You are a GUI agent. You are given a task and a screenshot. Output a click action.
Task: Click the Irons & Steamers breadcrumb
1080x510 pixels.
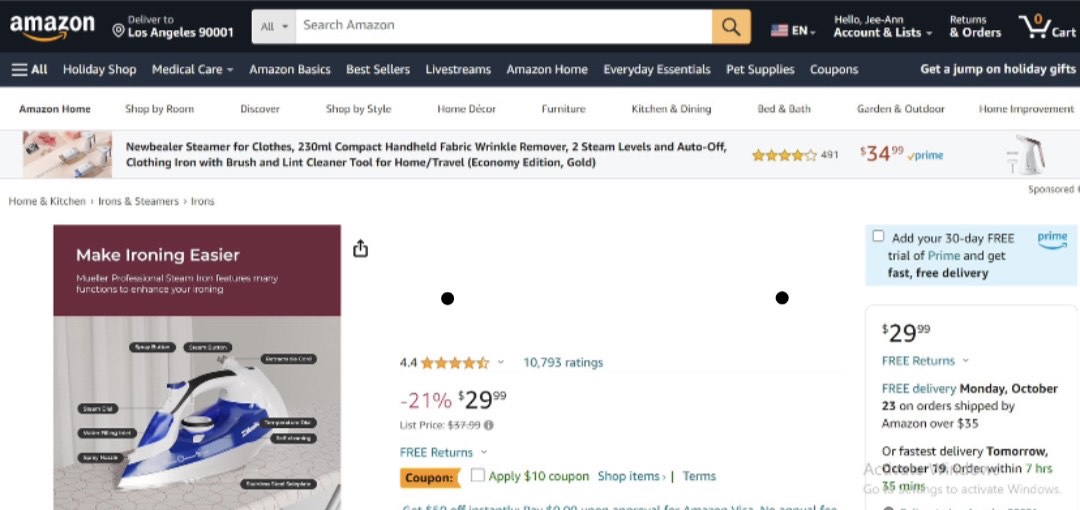point(138,201)
